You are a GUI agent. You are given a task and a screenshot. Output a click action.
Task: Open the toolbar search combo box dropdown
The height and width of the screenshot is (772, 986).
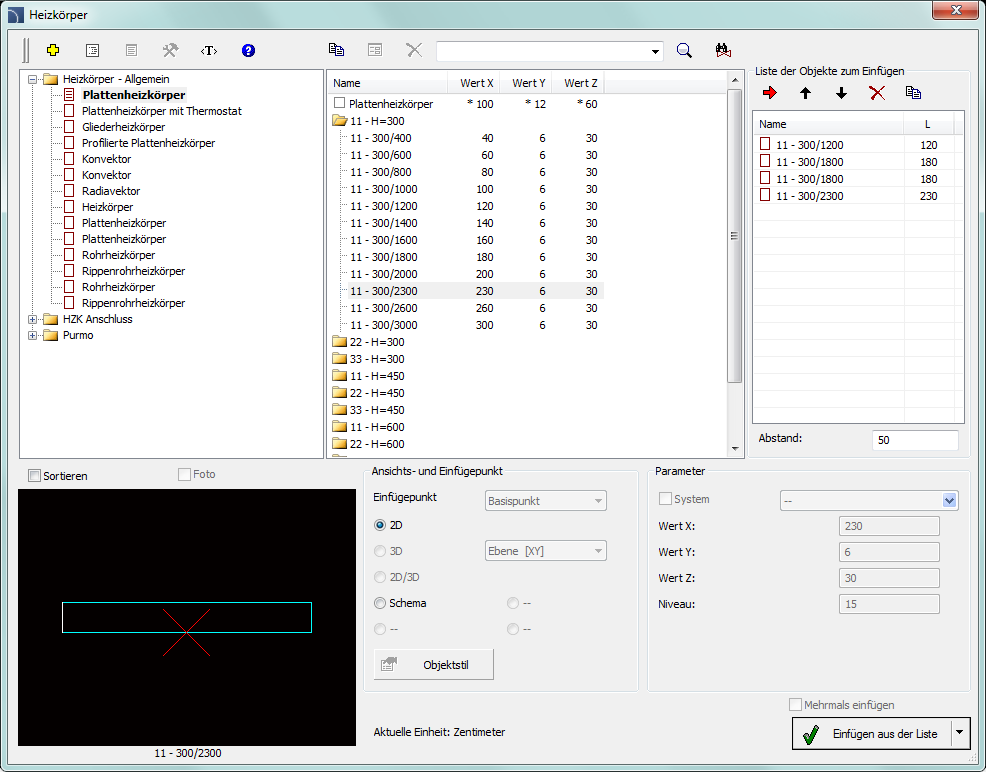click(x=656, y=50)
